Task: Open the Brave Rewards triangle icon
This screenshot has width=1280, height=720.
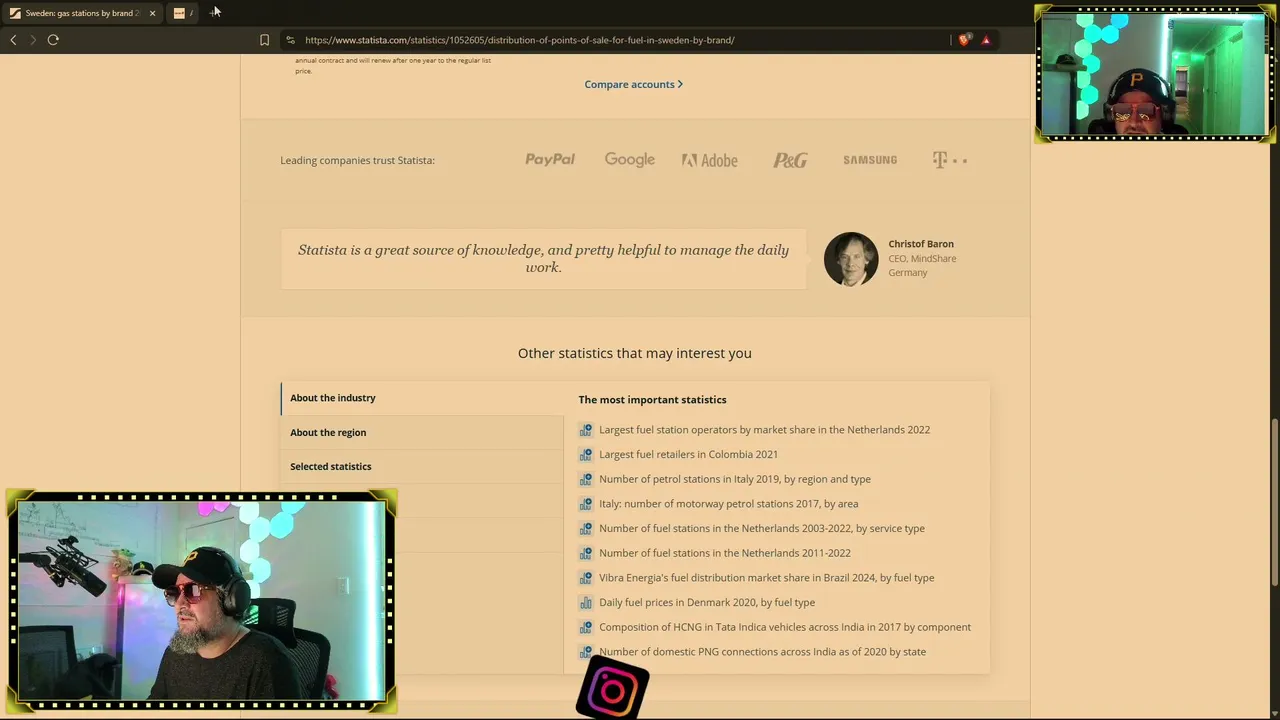Action: [986, 40]
